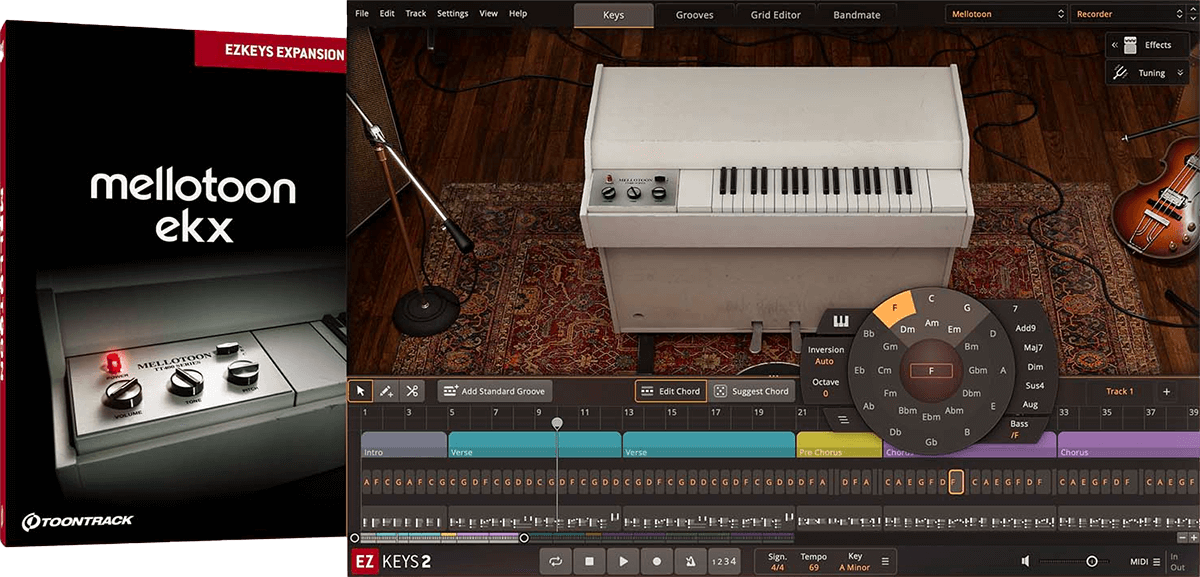Image resolution: width=1200 pixels, height=577 pixels.
Task: Click the center F chord field
Action: [x=931, y=371]
